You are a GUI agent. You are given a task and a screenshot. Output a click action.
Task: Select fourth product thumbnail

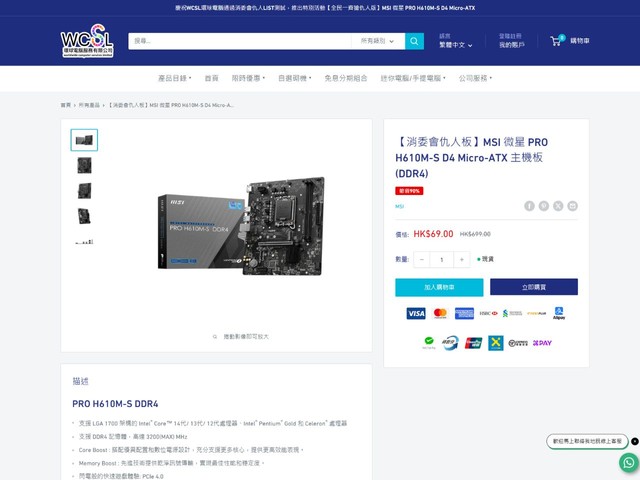(x=84, y=216)
